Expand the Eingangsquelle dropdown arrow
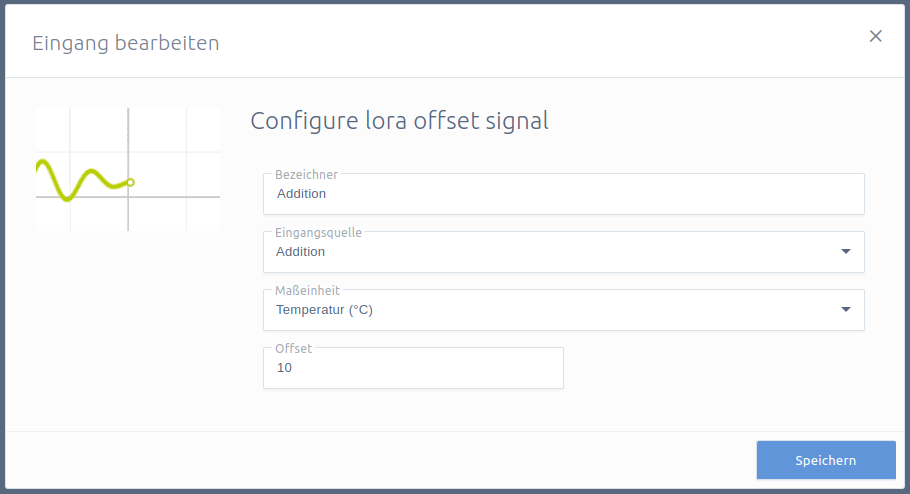The height and width of the screenshot is (494, 910). coord(846,251)
